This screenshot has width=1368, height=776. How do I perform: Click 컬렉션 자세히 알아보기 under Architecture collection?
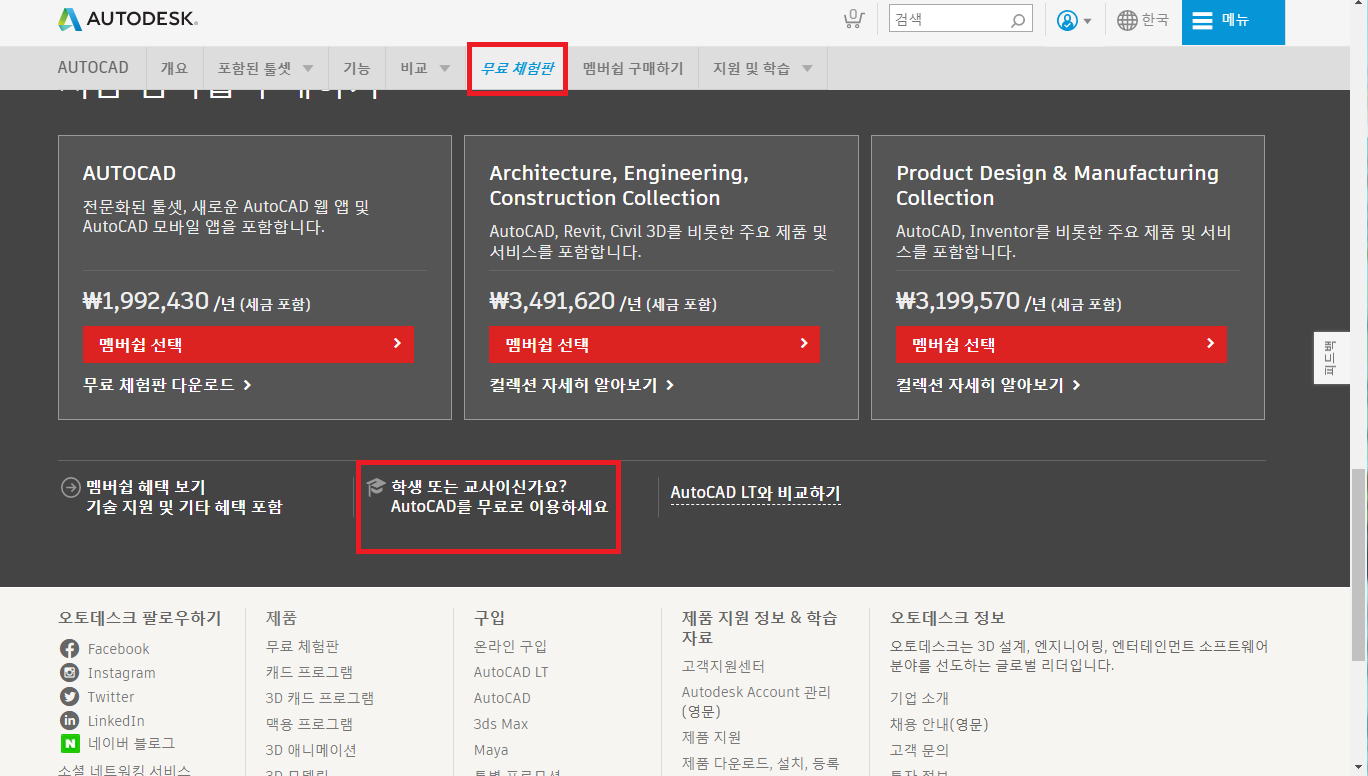click(582, 384)
